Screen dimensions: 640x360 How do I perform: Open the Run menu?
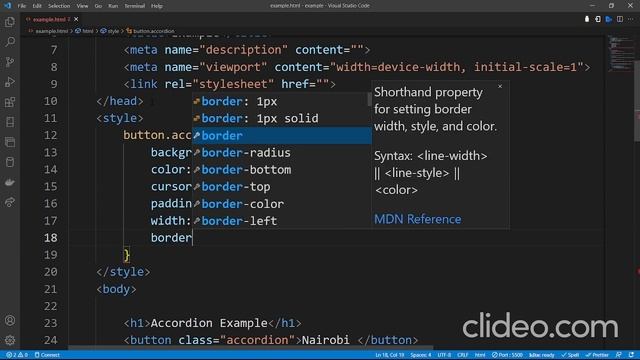click(113, 6)
